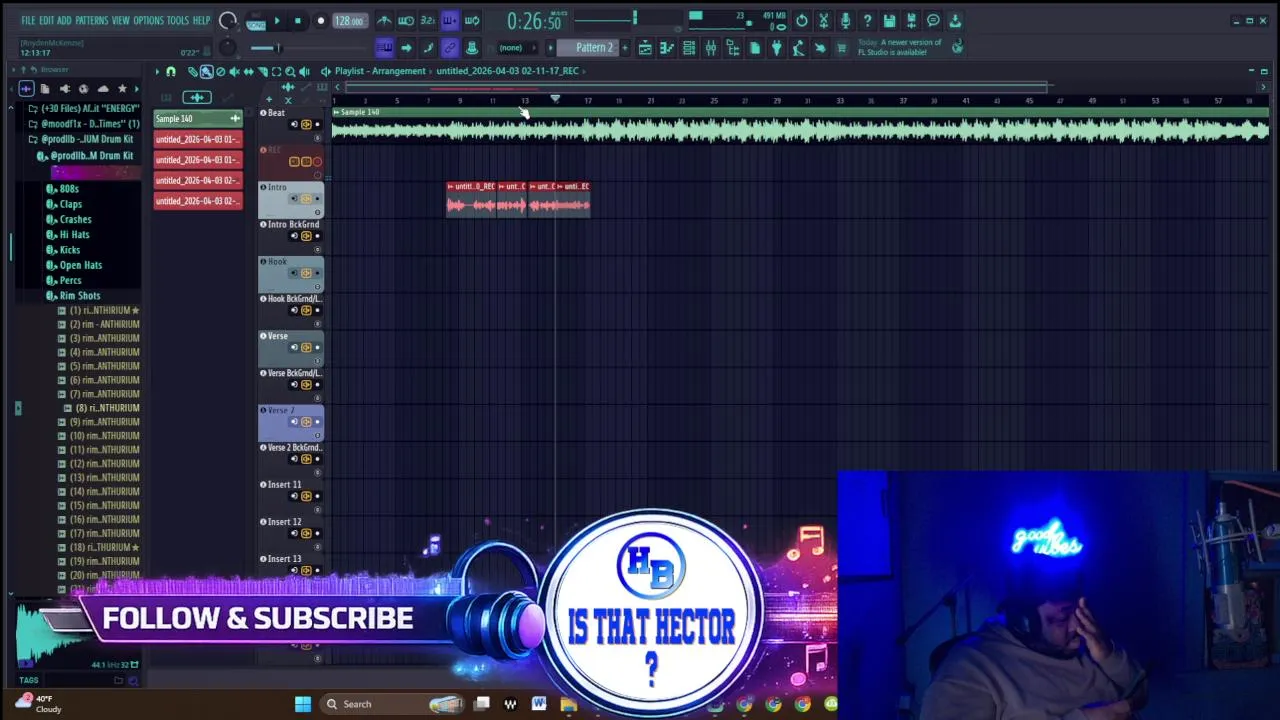Select the playlist paint brush tool
The height and width of the screenshot is (720, 1280).
click(x=206, y=71)
